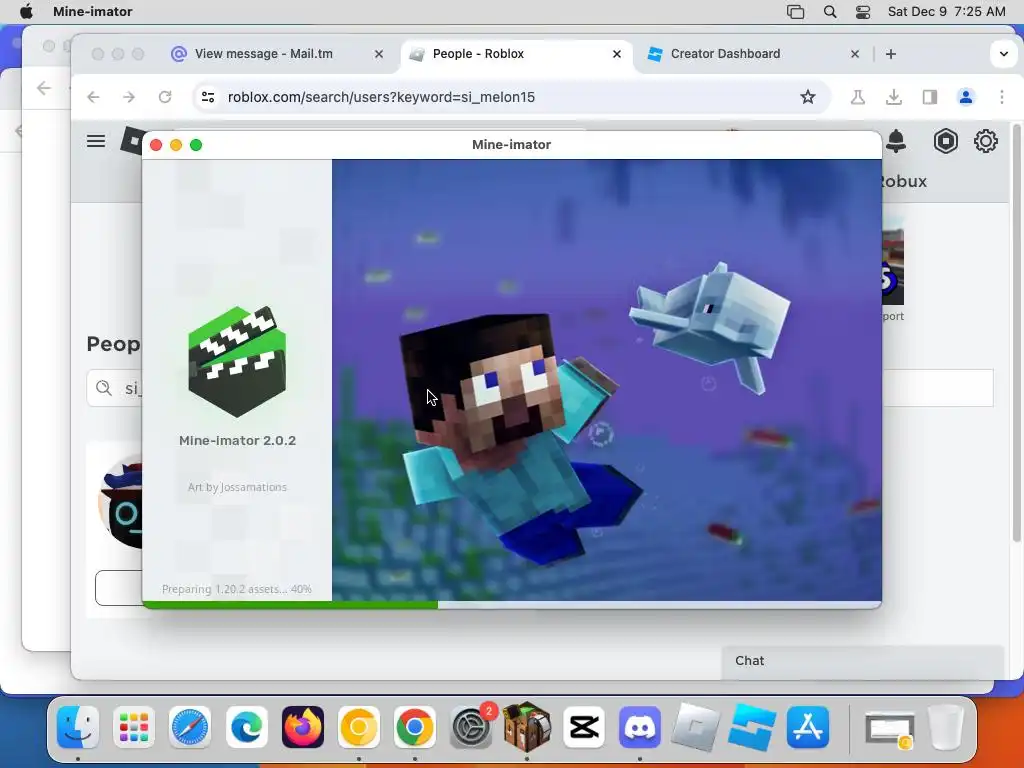The height and width of the screenshot is (768, 1024).
Task: Open Launchpad from the Dock
Action: click(x=134, y=727)
